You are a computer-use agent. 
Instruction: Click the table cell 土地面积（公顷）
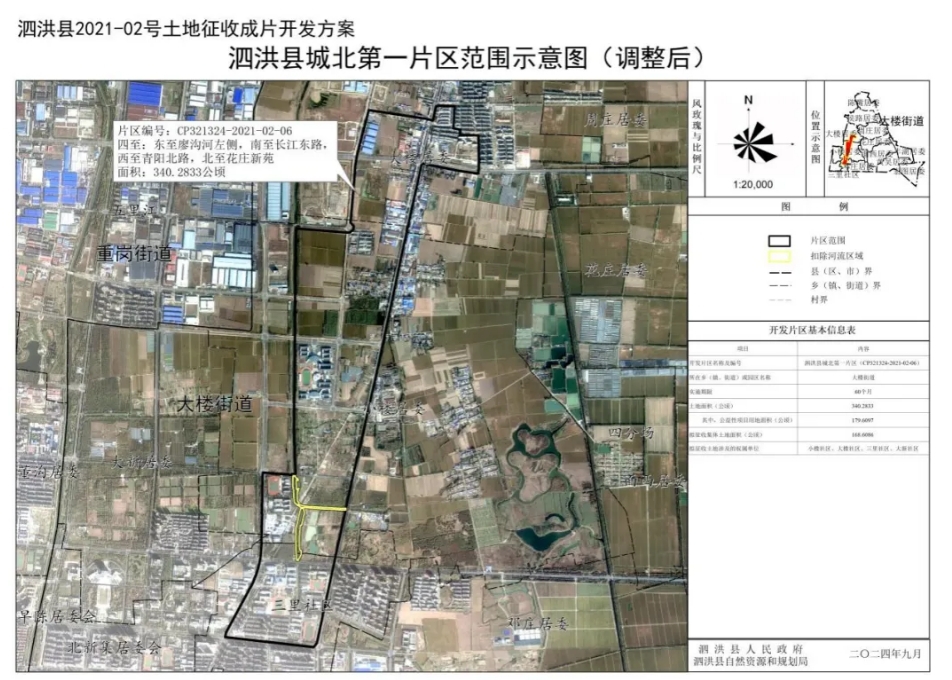coord(711,406)
